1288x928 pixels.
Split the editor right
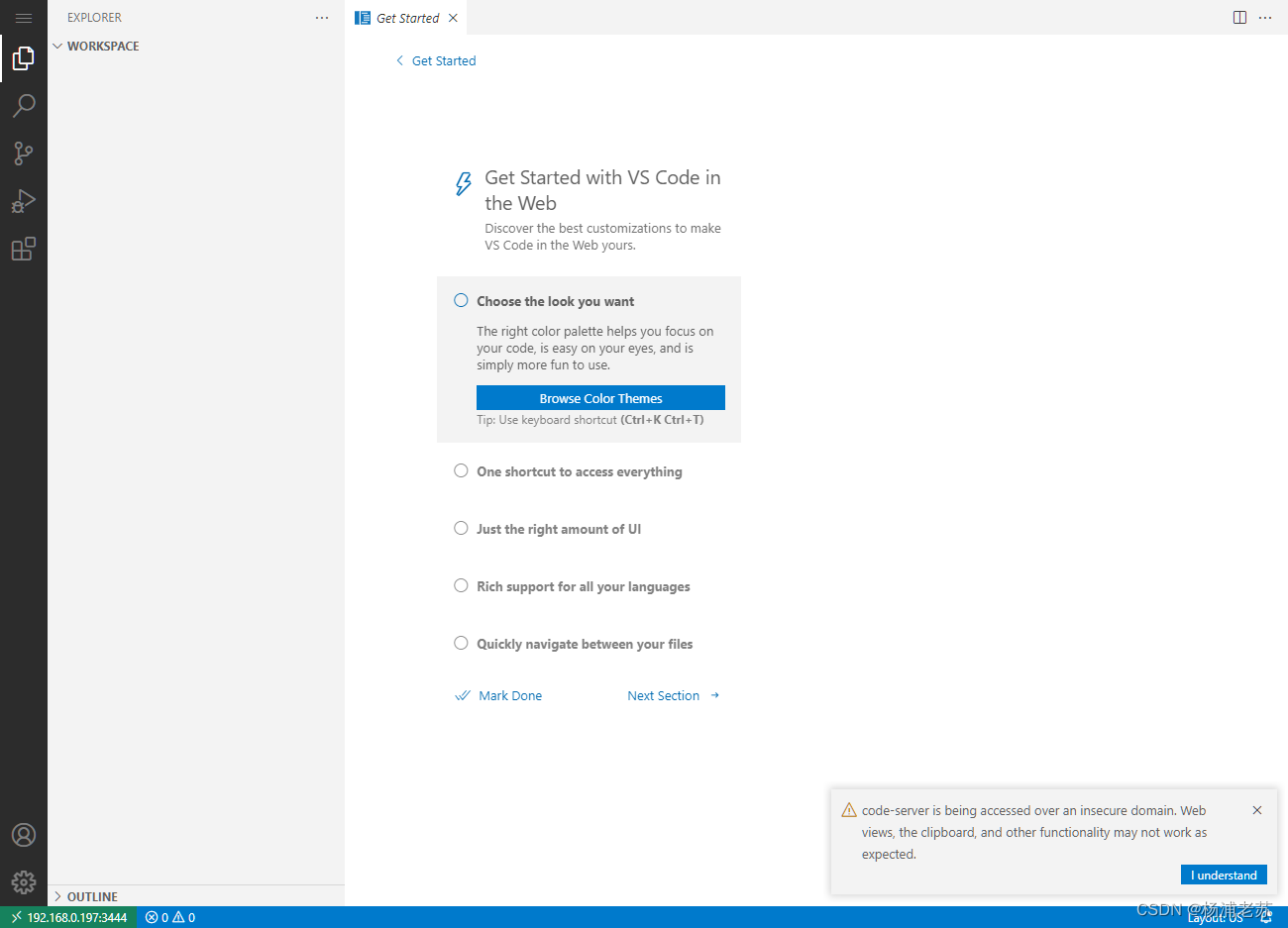(1239, 18)
